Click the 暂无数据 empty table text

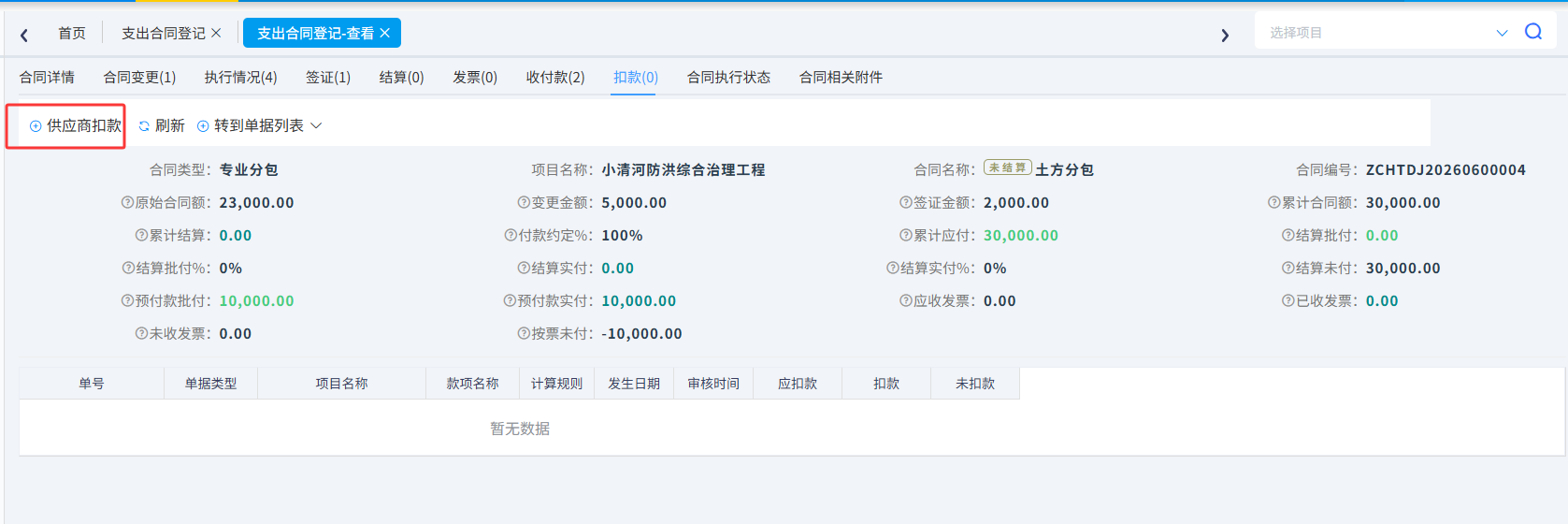point(520,429)
